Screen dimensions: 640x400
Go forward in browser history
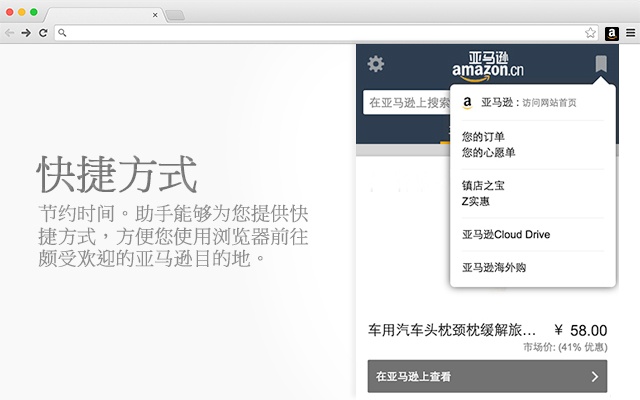click(26, 33)
